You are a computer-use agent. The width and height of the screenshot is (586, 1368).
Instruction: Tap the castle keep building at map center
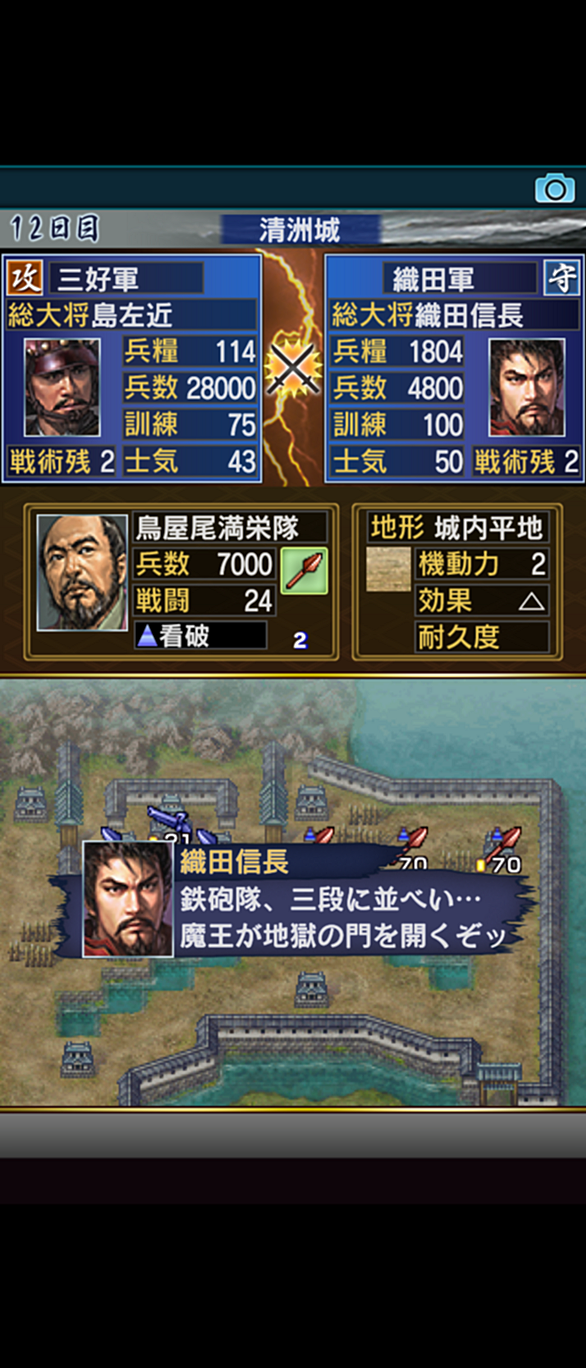point(312,988)
